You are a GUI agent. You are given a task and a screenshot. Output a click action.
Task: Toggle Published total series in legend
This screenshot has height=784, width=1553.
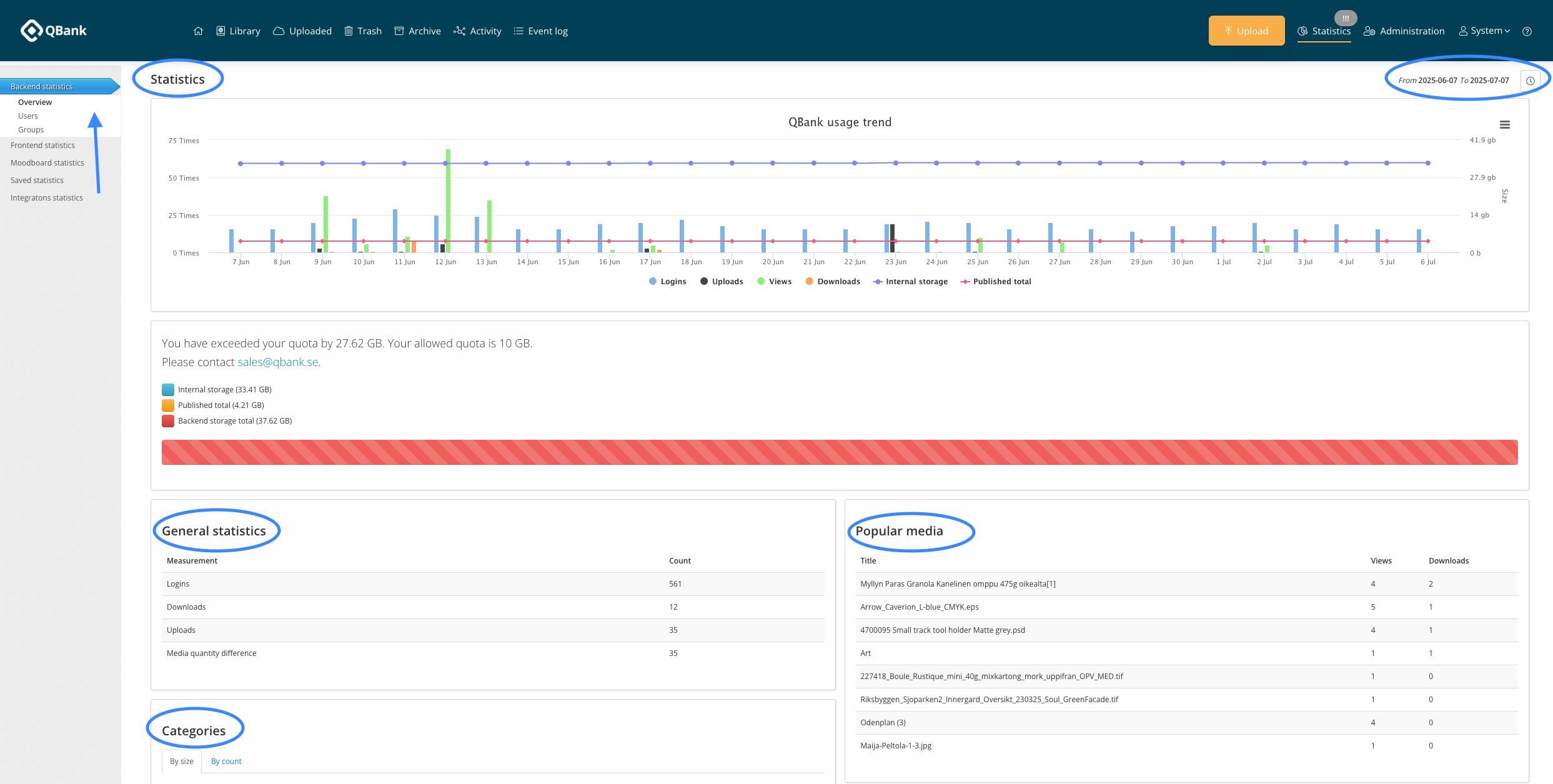point(996,282)
